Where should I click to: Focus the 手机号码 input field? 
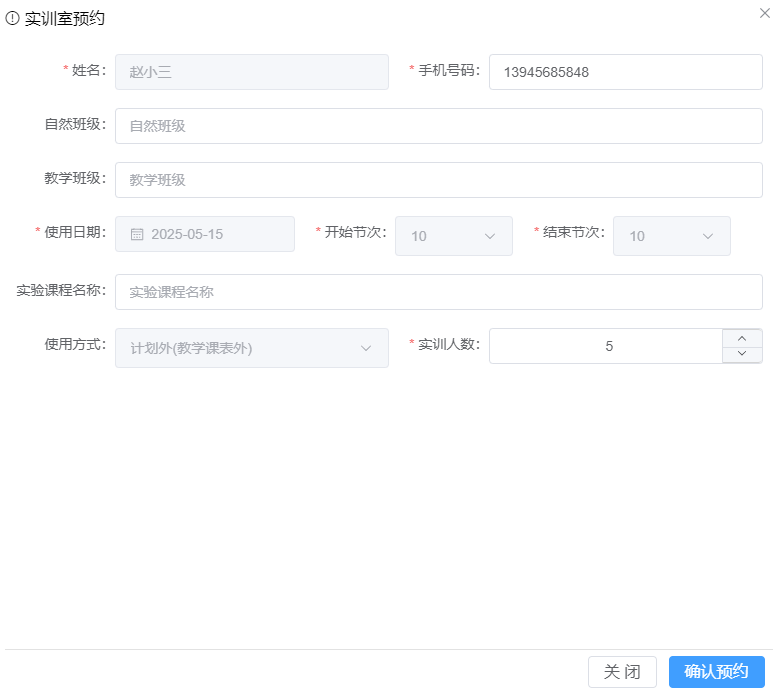[x=625, y=72]
